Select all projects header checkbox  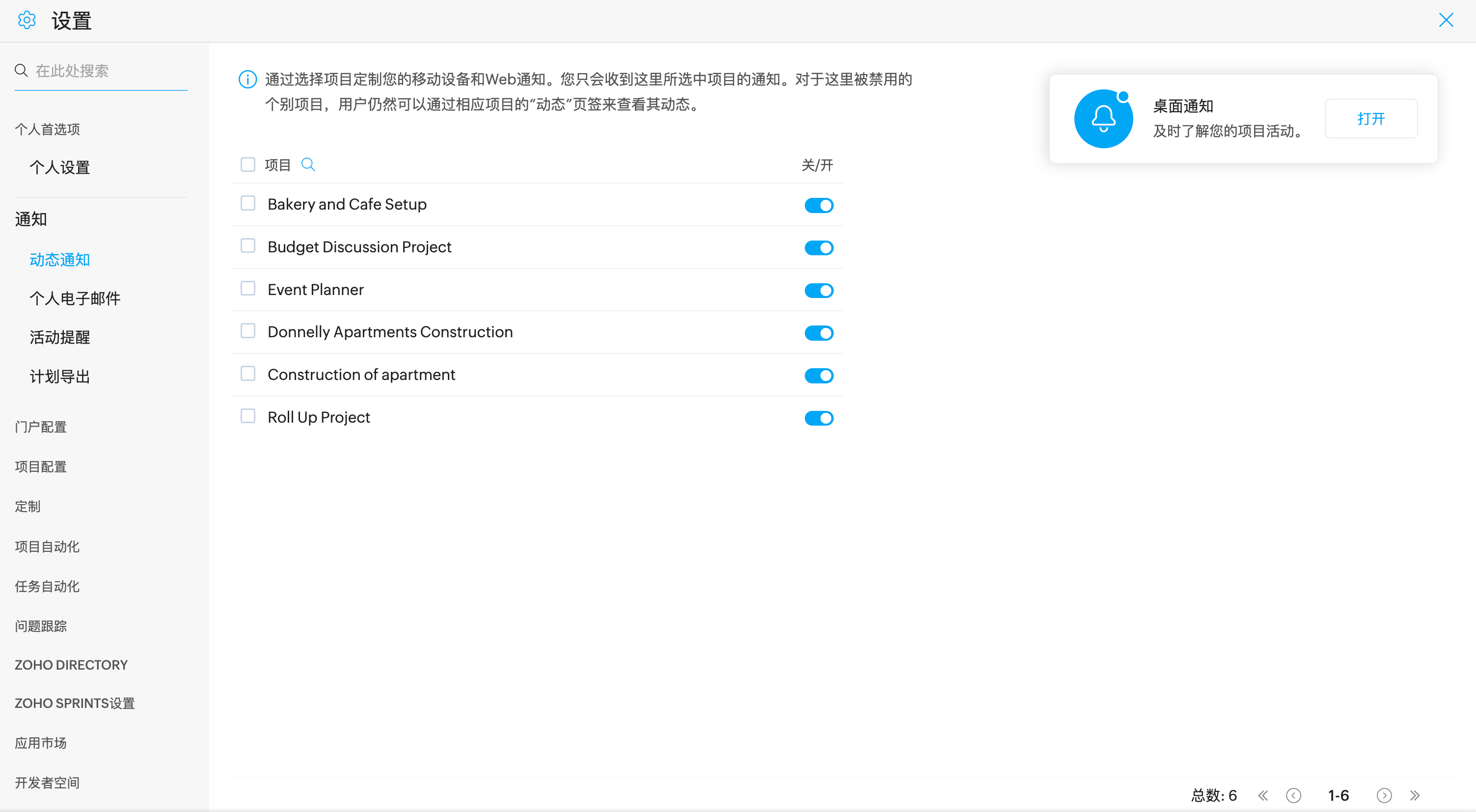(x=248, y=165)
